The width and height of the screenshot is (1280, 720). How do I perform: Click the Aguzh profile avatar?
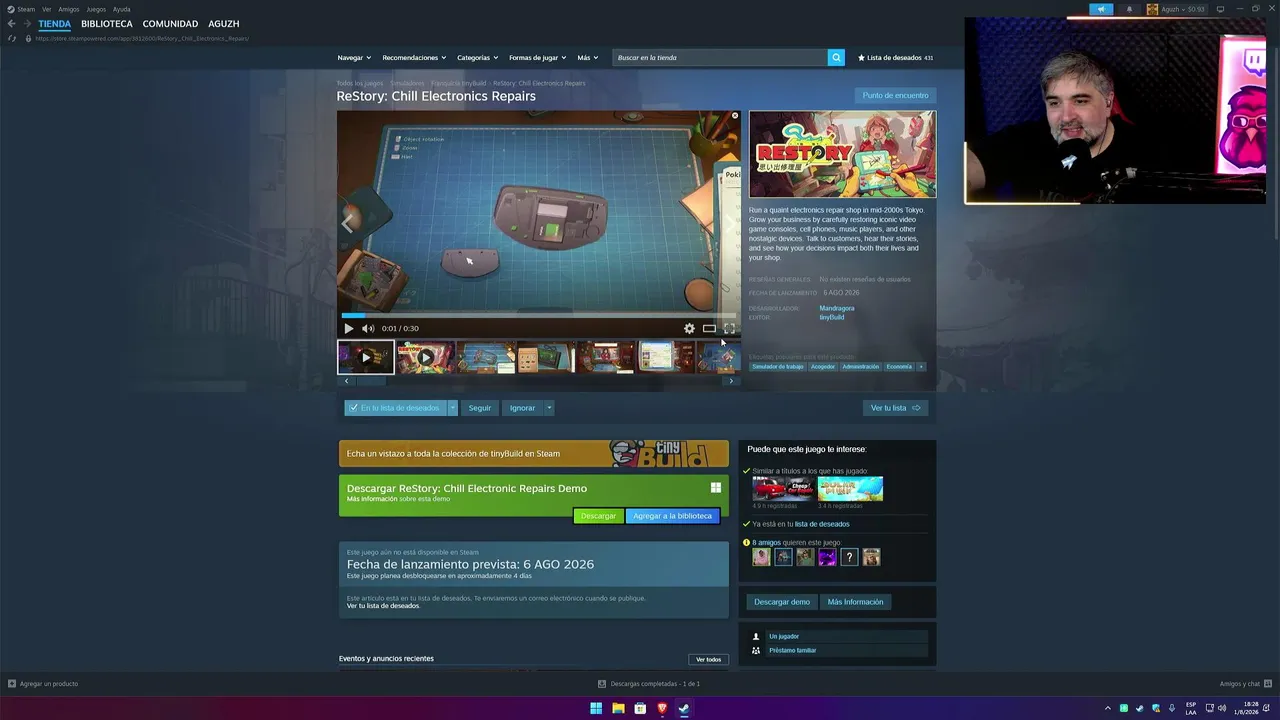coord(1152,9)
